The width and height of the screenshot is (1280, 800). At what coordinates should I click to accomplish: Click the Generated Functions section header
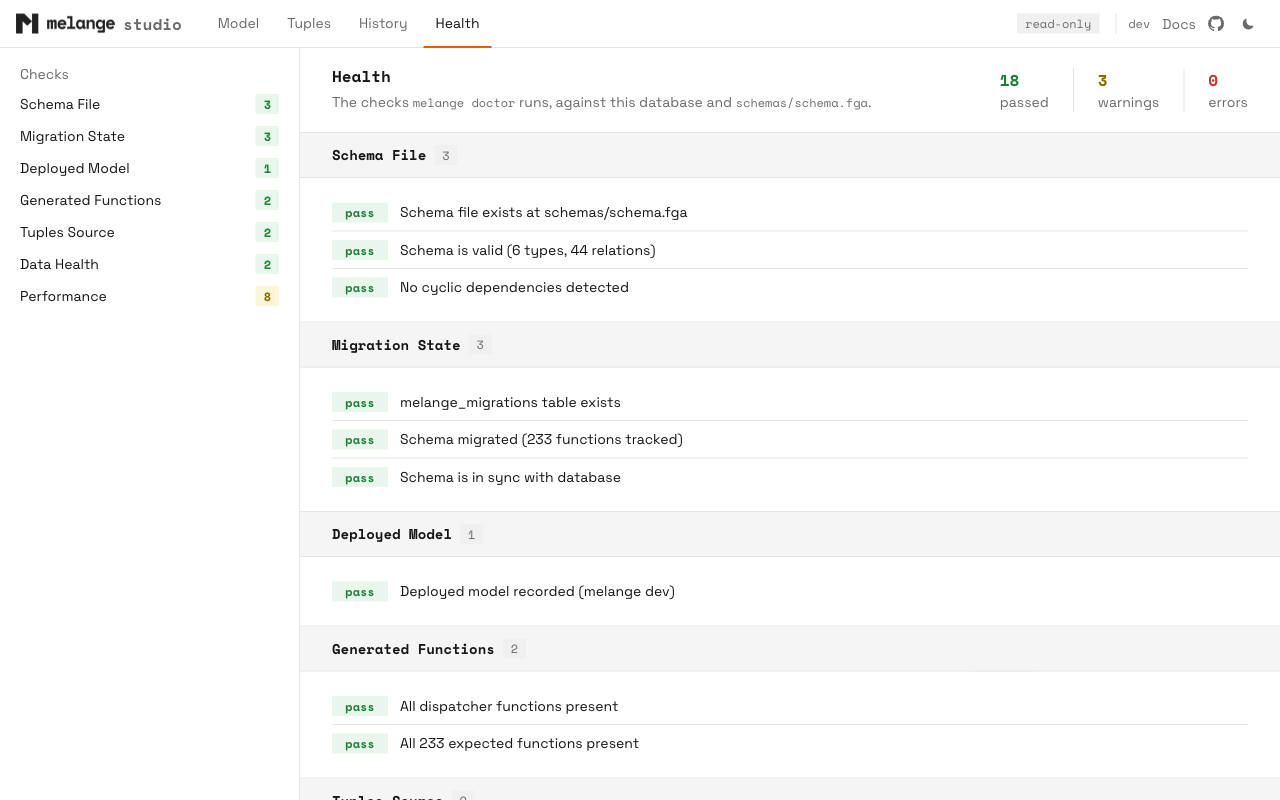790,649
